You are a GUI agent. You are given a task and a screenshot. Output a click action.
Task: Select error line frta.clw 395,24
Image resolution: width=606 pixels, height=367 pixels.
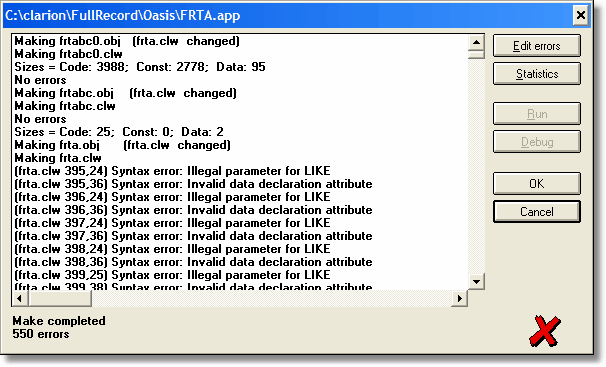[x=172, y=171]
